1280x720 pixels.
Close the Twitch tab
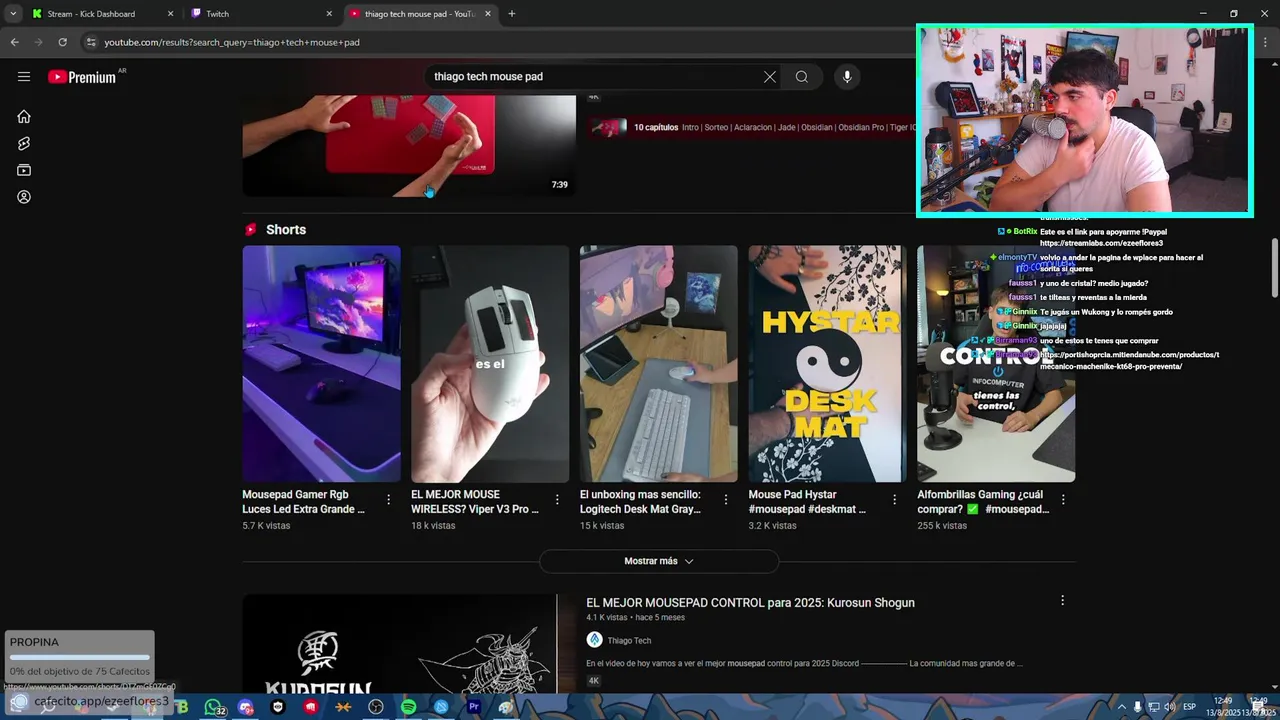pyautogui.click(x=329, y=14)
